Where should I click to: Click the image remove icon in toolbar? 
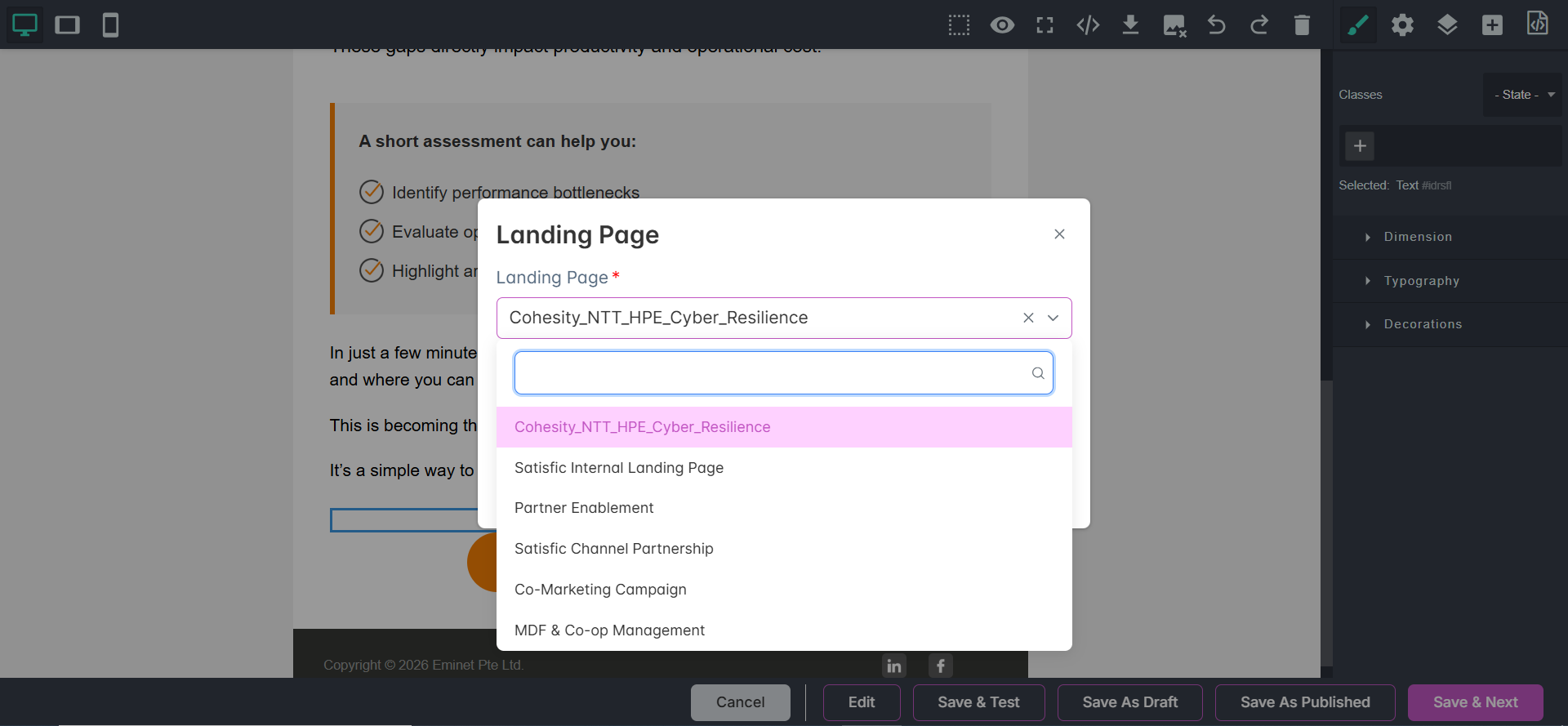click(x=1174, y=25)
